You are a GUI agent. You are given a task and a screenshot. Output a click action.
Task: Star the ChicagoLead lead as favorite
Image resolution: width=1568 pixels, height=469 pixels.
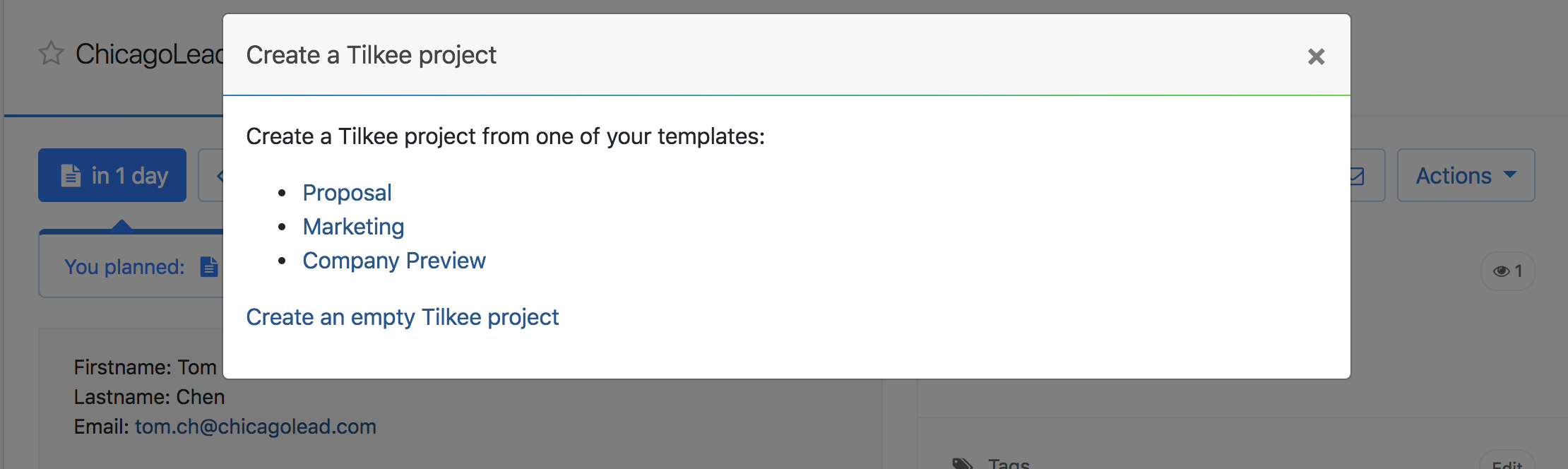coord(51,54)
